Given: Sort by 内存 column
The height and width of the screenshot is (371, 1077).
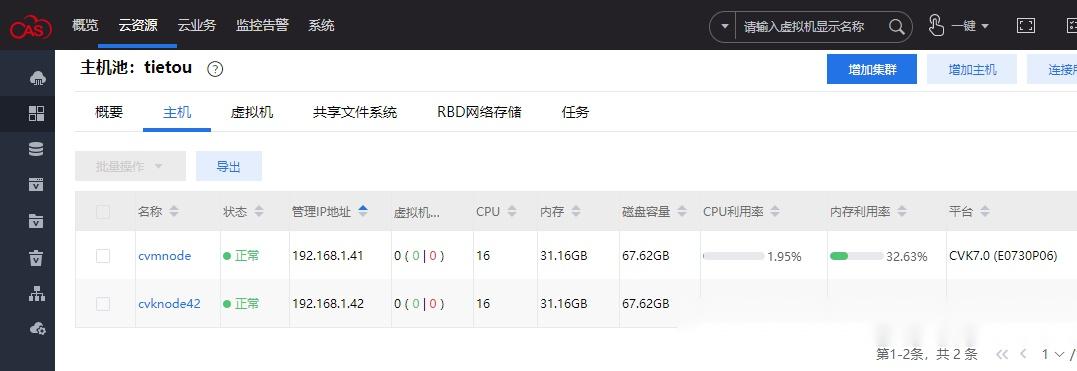Looking at the screenshot, I should pyautogui.click(x=576, y=212).
